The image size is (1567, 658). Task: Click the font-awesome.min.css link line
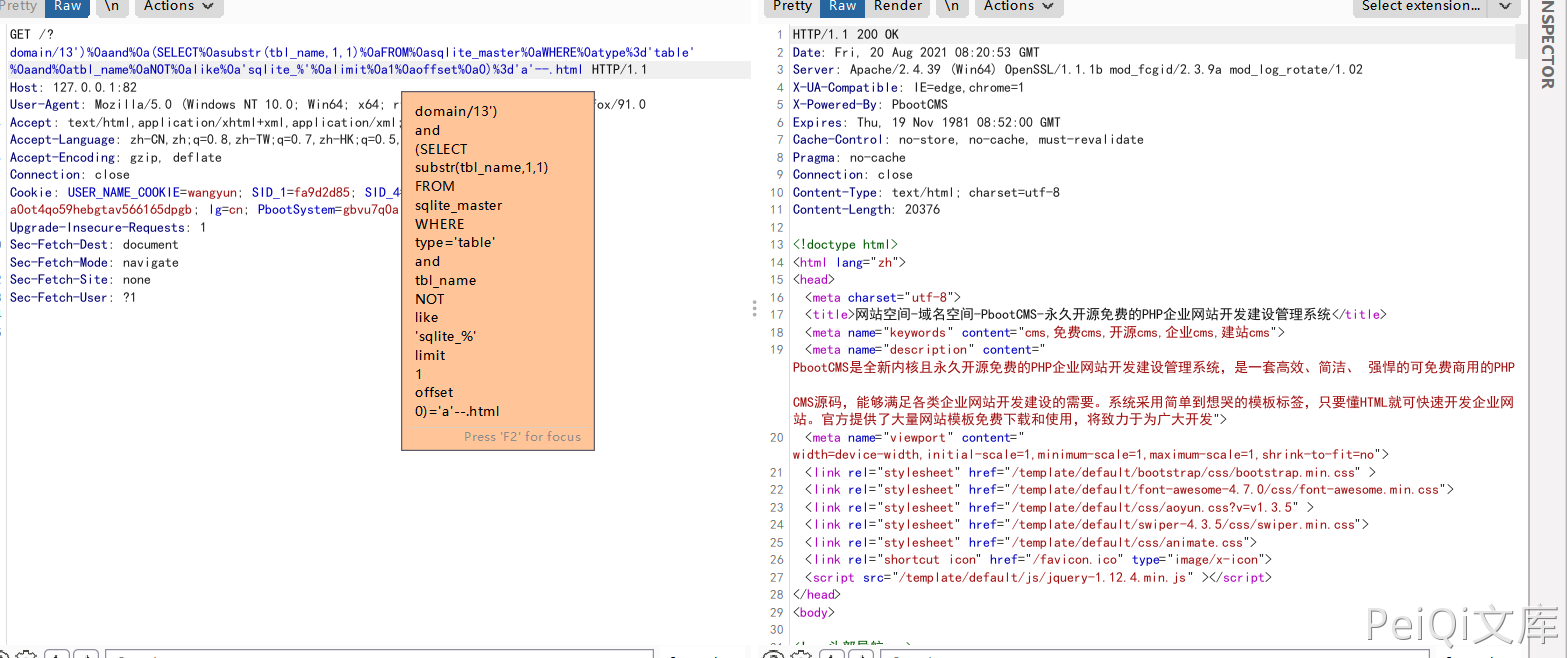point(1129,490)
